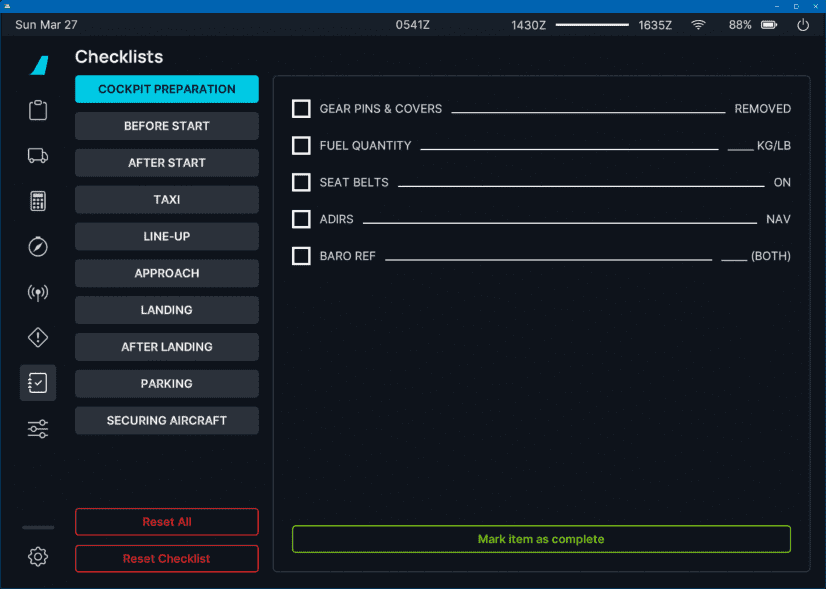Toggle the ADIRS NAV checkbox
Viewport: 826px width, 589px height.
coord(301,219)
